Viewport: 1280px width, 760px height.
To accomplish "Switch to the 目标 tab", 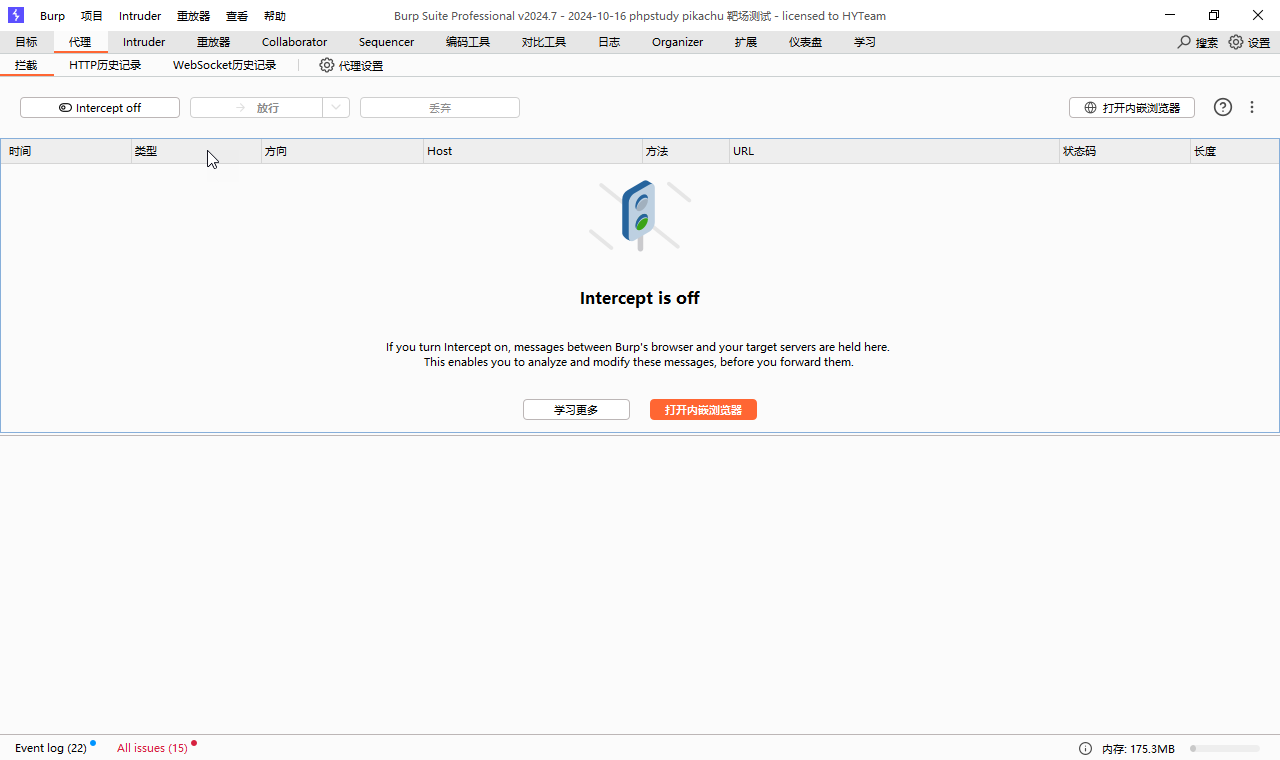I will [x=26, y=42].
